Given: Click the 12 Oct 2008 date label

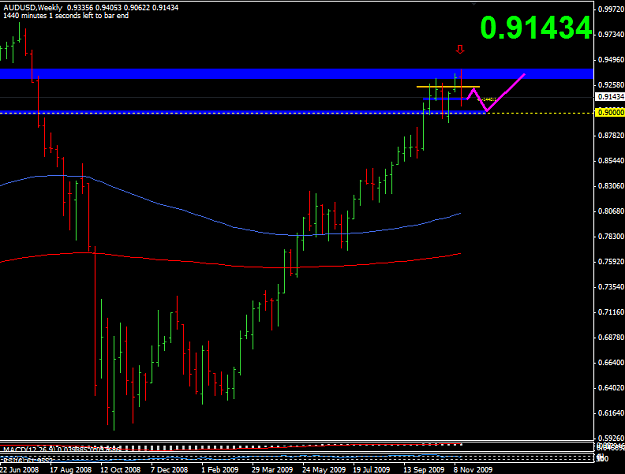Looking at the screenshot, I should 120,470.
